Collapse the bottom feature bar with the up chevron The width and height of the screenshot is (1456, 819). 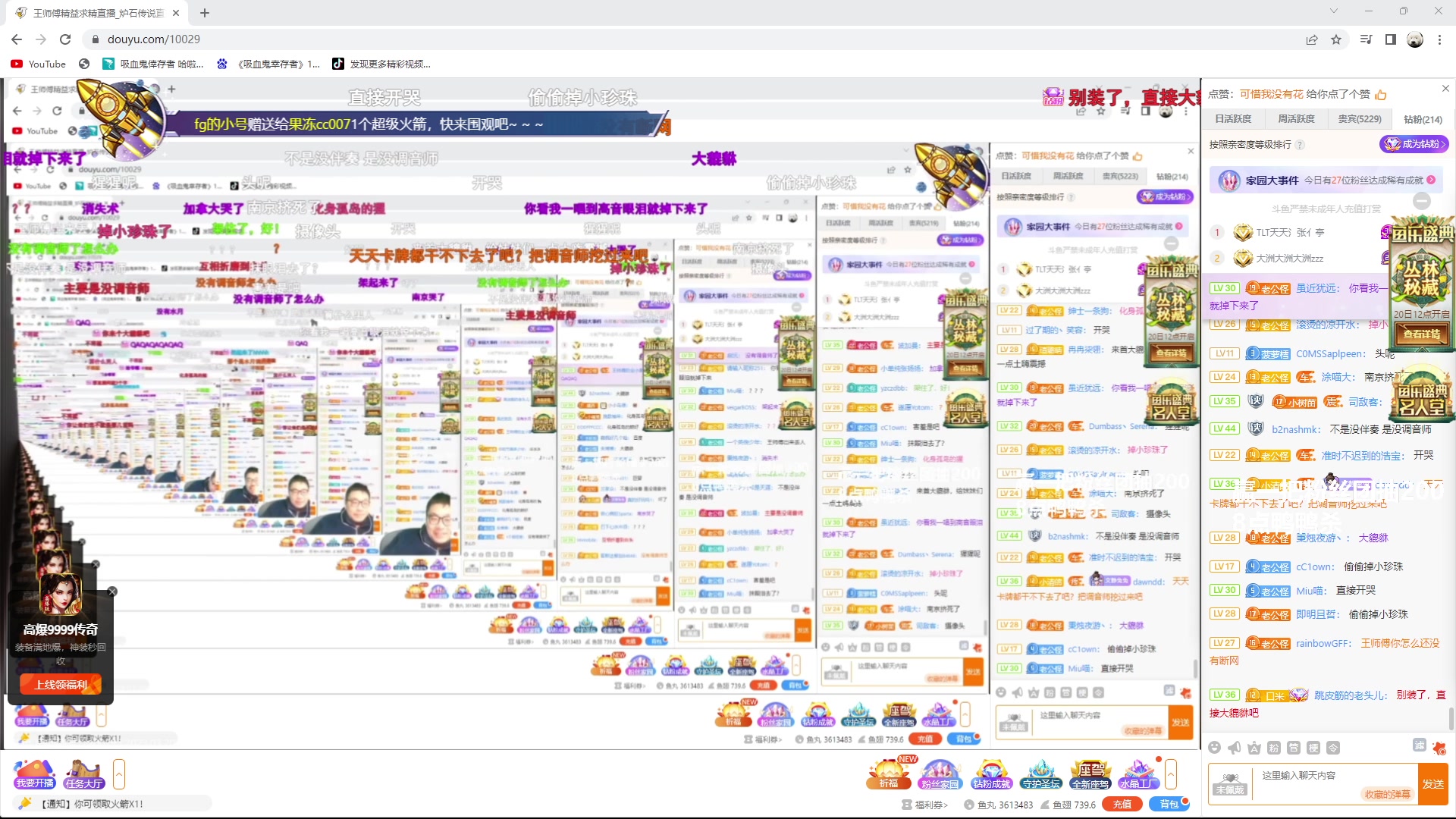(1171, 775)
